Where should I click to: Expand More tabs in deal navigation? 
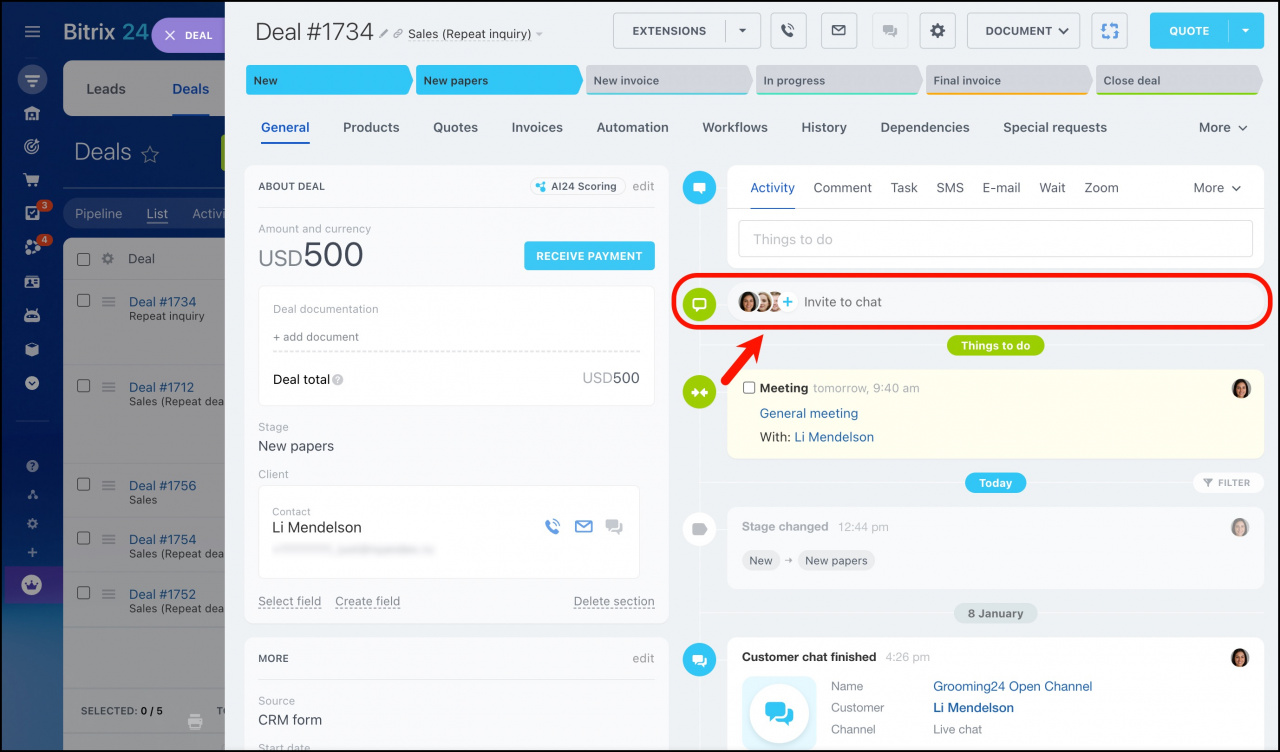click(x=1223, y=127)
